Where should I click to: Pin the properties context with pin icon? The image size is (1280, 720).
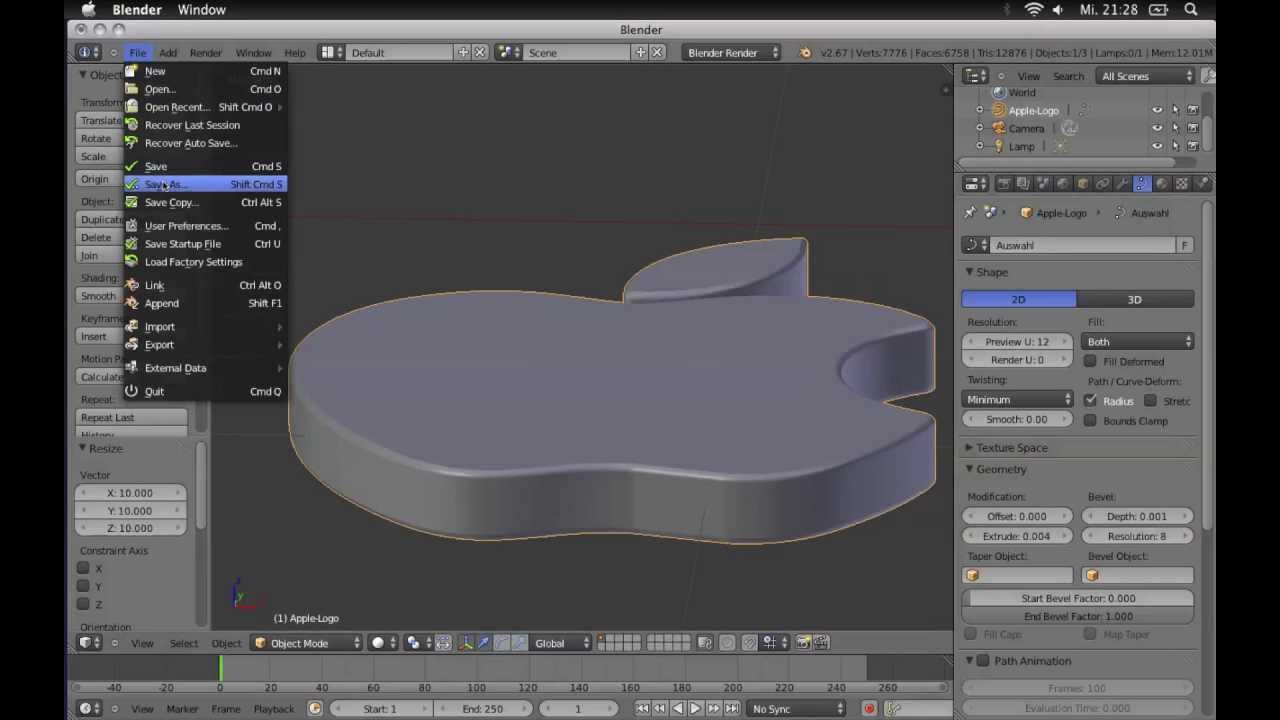click(970, 213)
